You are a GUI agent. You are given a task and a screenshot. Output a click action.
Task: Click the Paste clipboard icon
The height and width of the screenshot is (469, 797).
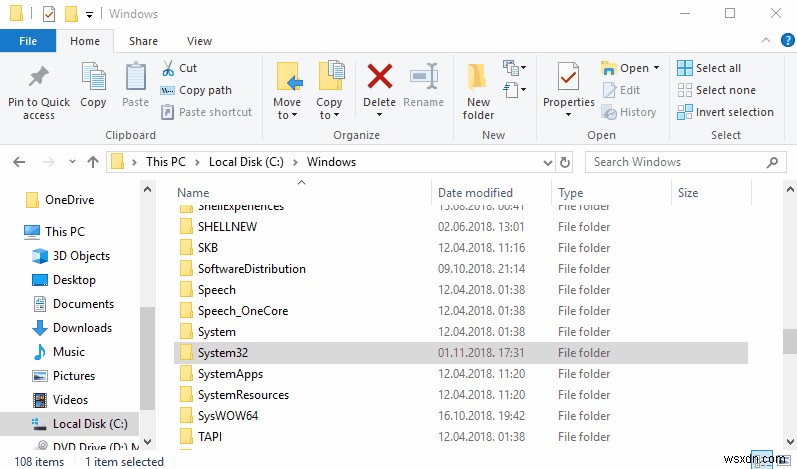click(136, 76)
